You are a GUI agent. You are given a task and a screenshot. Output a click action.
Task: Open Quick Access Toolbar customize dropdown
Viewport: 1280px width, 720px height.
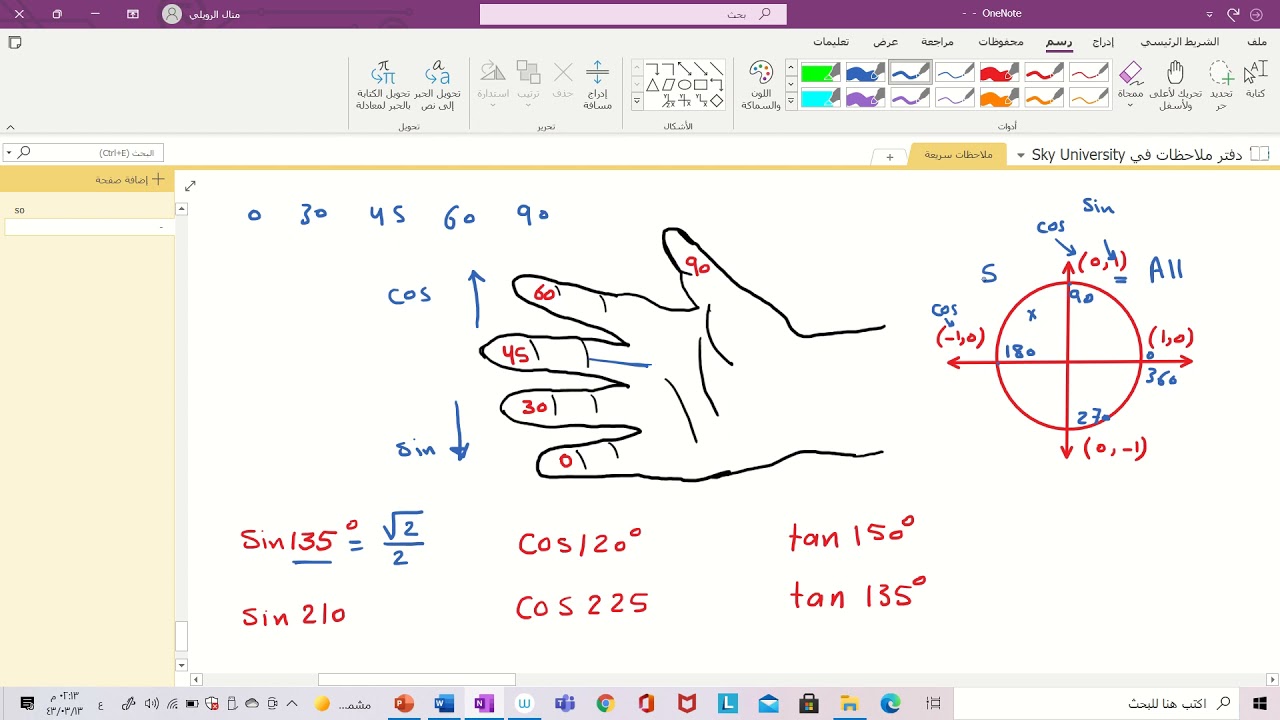1209,14
